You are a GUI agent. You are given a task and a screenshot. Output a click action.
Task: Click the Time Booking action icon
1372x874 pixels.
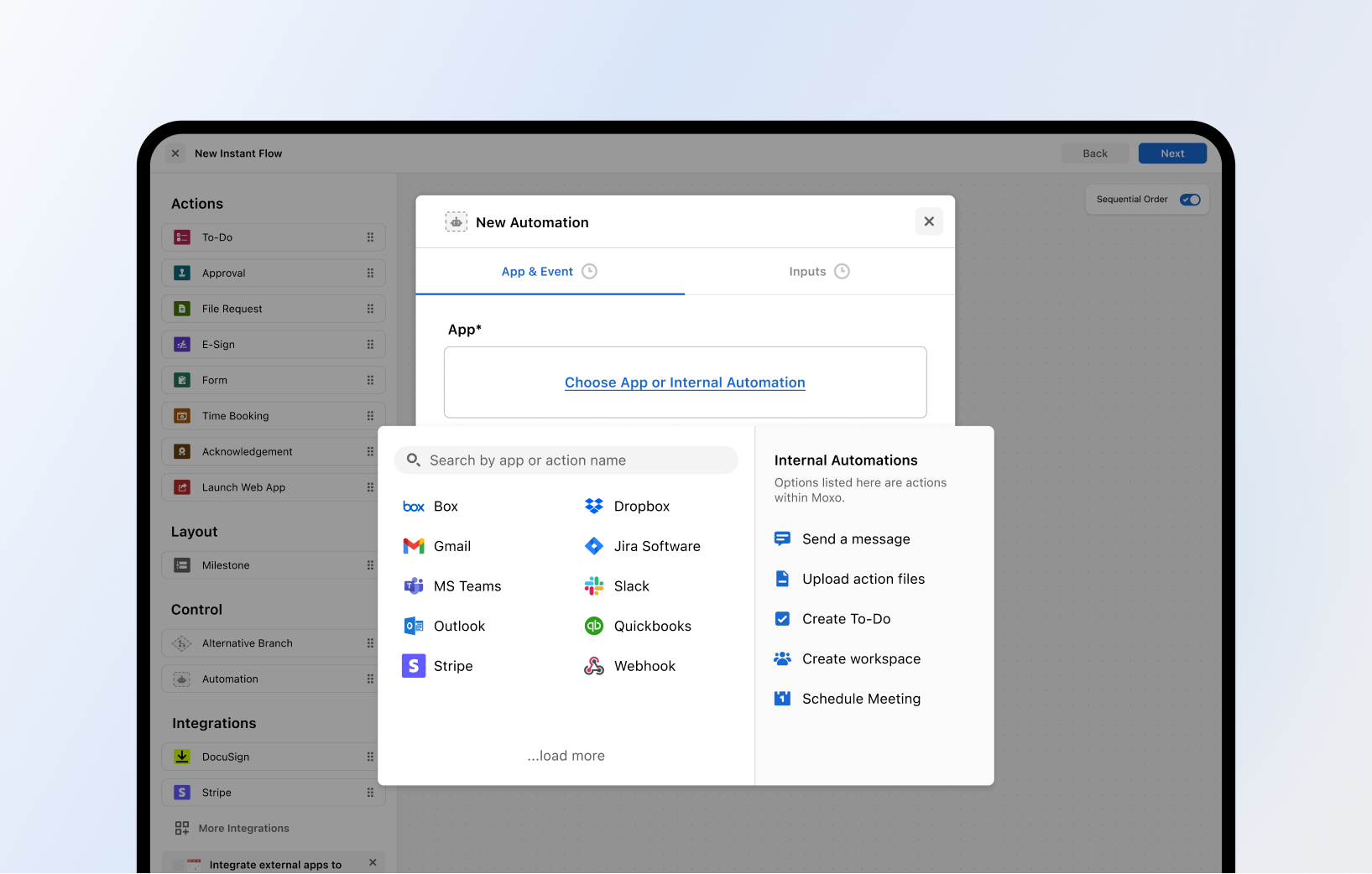click(x=182, y=416)
